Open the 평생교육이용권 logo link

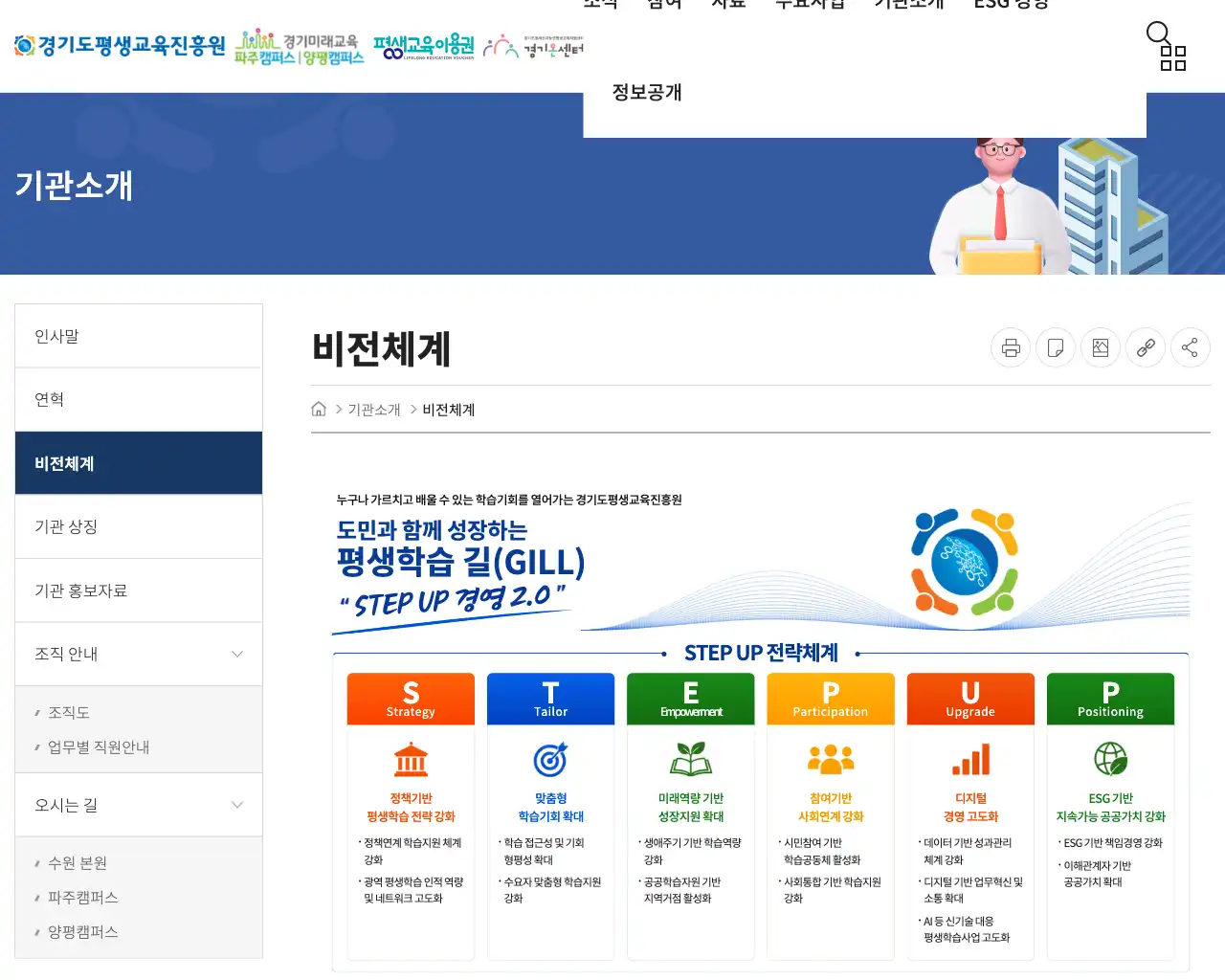tap(424, 46)
